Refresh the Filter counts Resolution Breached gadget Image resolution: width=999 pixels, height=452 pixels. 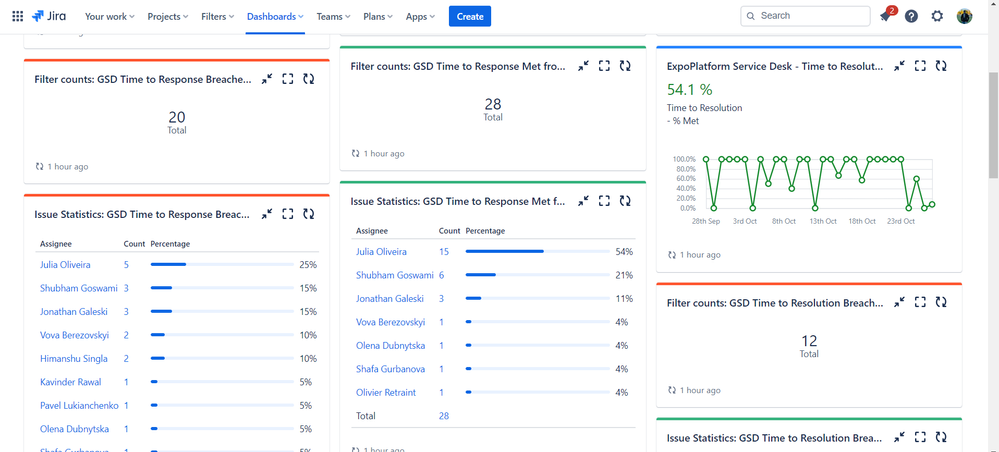[941, 302]
